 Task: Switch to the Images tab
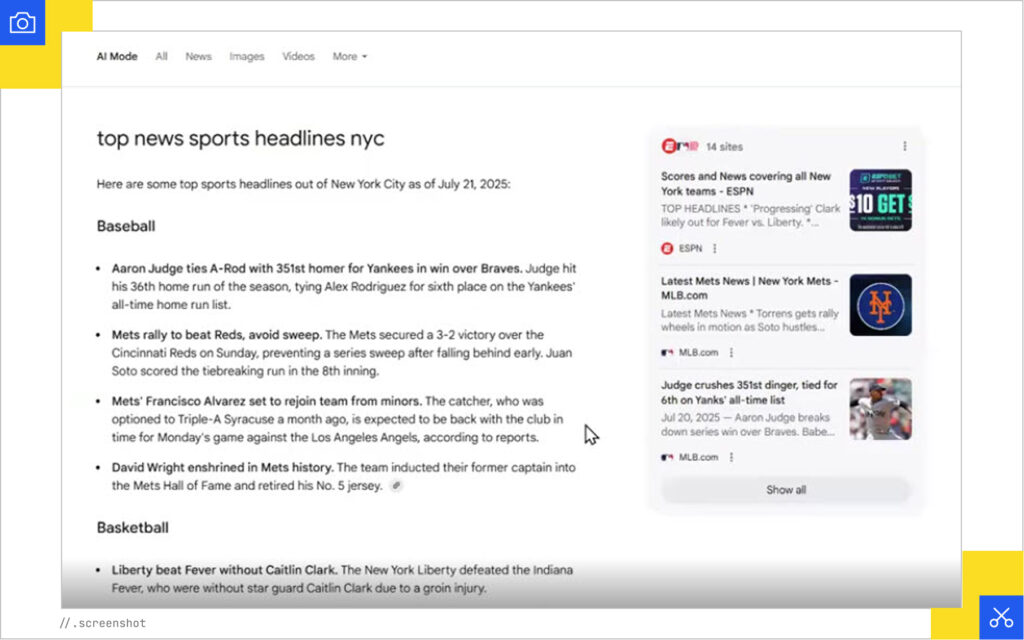tap(247, 57)
